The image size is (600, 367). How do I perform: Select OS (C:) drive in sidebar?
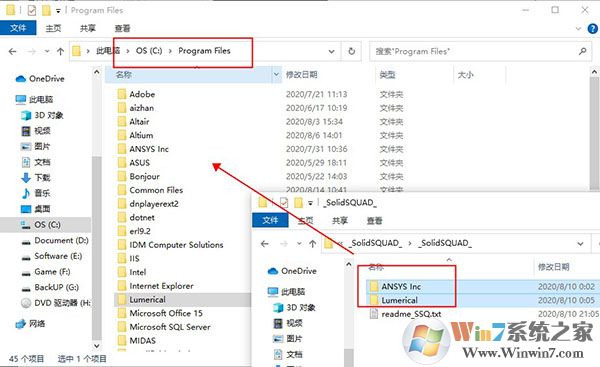click(x=45, y=225)
